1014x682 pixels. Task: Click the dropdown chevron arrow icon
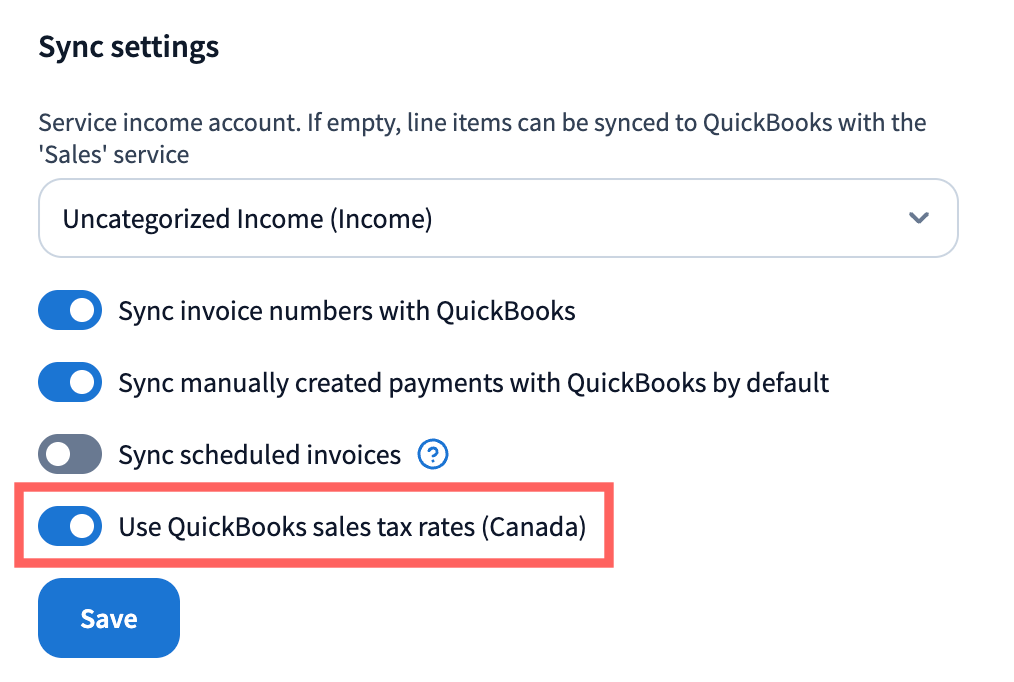tap(919, 218)
